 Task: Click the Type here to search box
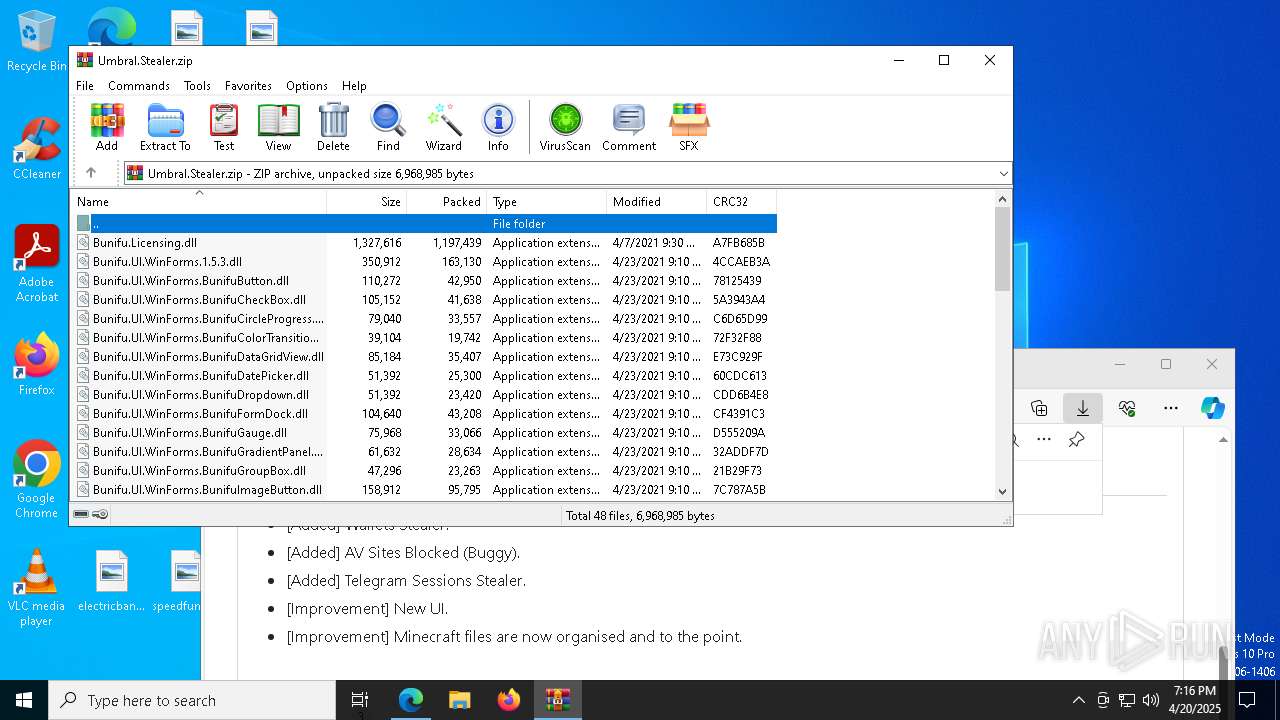(x=192, y=700)
